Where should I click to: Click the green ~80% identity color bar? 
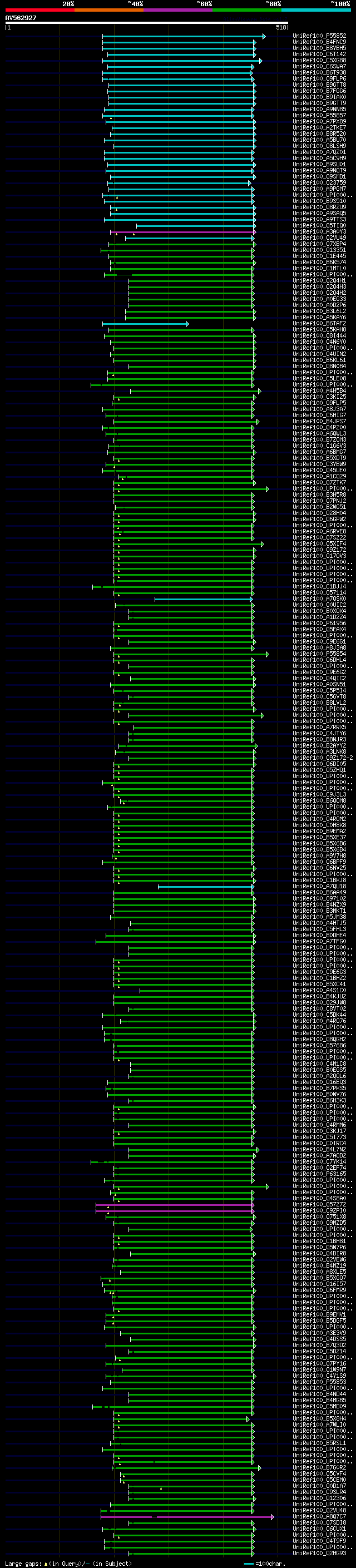247,10
